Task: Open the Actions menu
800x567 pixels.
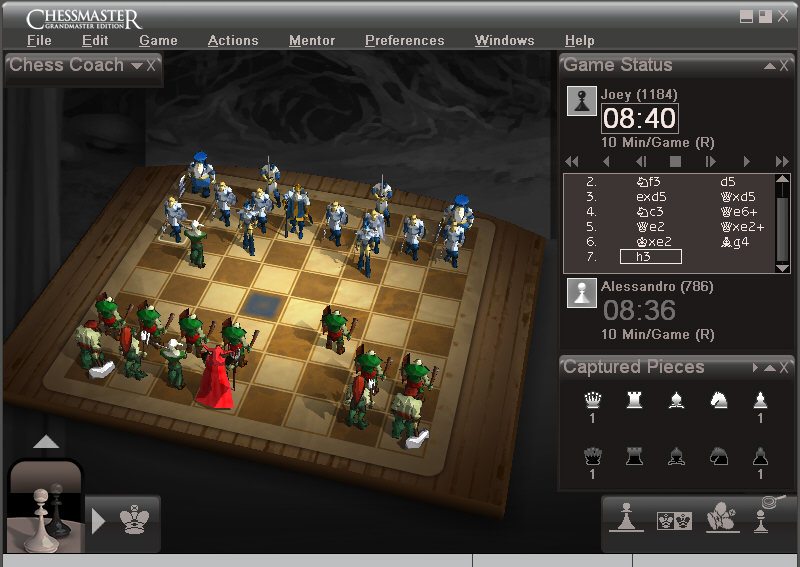Action: (x=233, y=41)
